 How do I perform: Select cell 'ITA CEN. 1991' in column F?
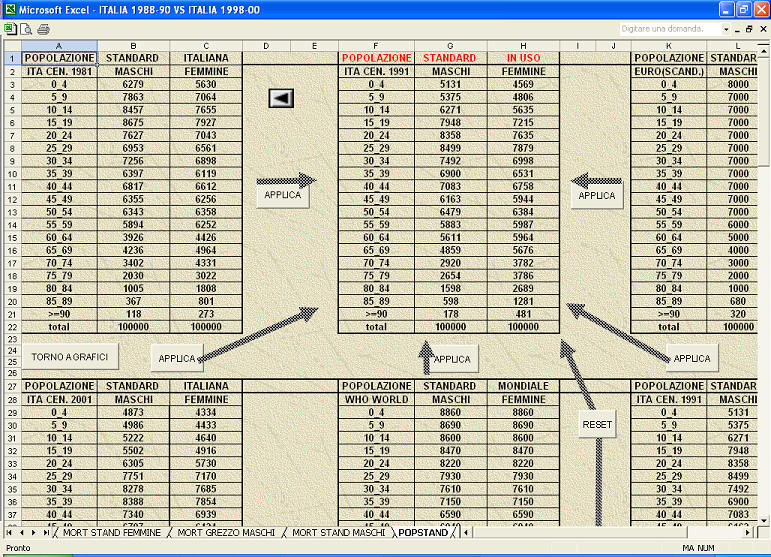tap(376, 71)
